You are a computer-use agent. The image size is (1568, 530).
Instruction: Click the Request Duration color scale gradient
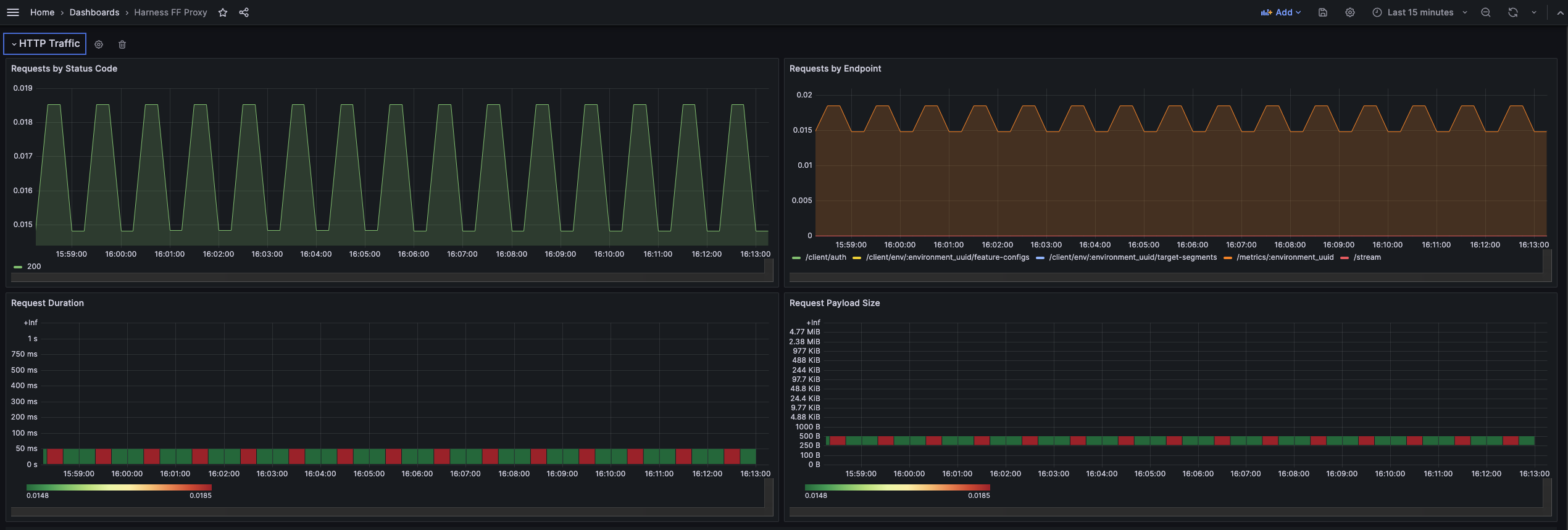pyautogui.click(x=119, y=487)
